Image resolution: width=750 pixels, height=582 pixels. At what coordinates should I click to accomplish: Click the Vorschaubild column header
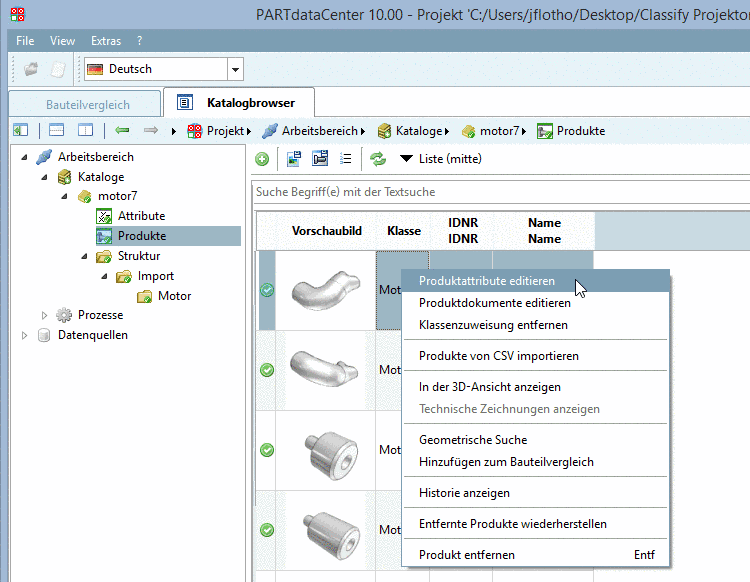click(x=327, y=231)
